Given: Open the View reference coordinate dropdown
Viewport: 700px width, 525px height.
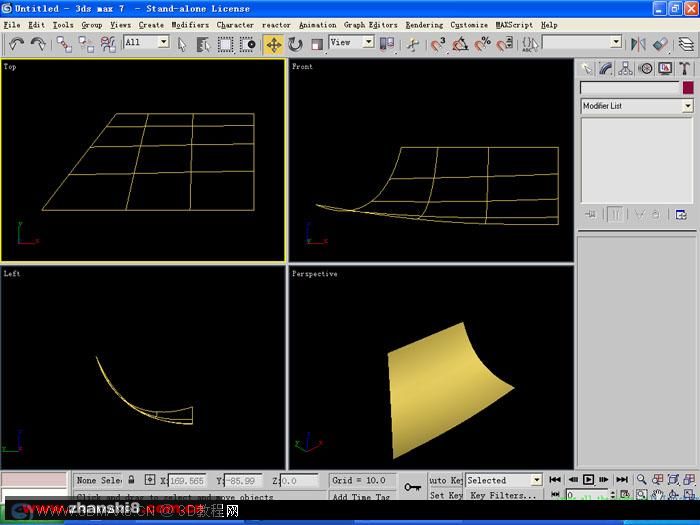Looking at the screenshot, I should [x=351, y=42].
